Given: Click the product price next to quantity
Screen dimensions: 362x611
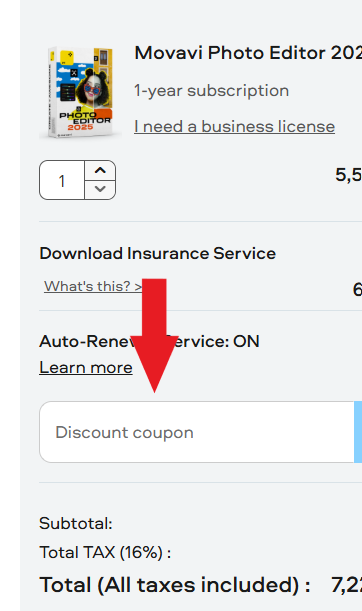Looking at the screenshot, I should click(348, 175).
